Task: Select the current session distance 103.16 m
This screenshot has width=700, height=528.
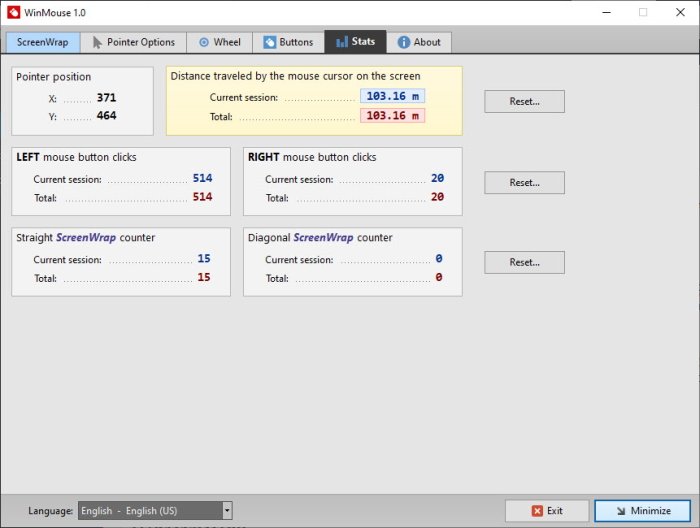Action: [x=392, y=96]
